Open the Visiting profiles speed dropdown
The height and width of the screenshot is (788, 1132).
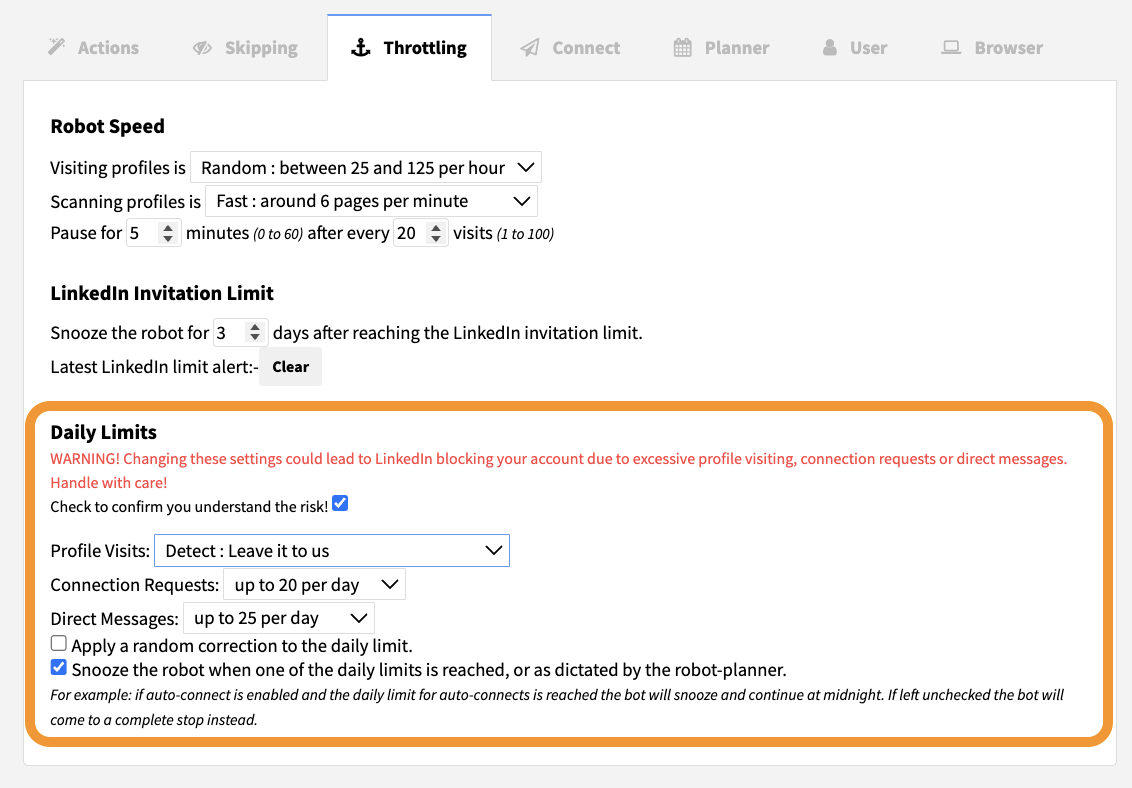point(366,167)
